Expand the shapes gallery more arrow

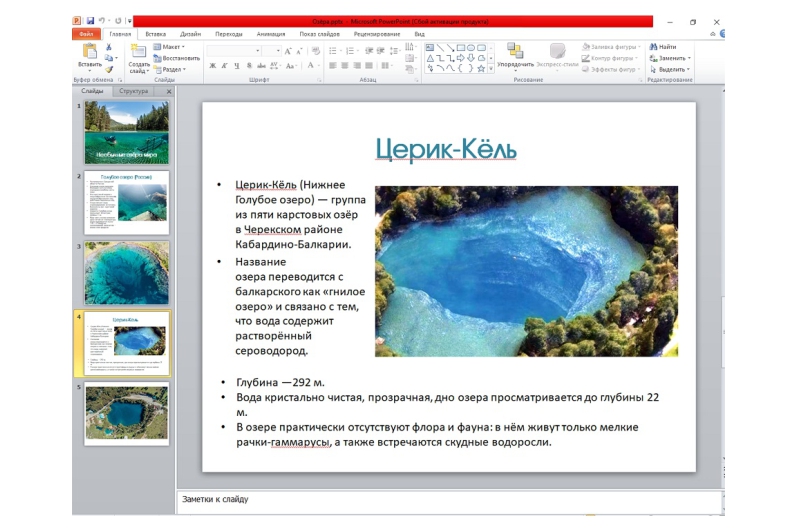tap(491, 69)
